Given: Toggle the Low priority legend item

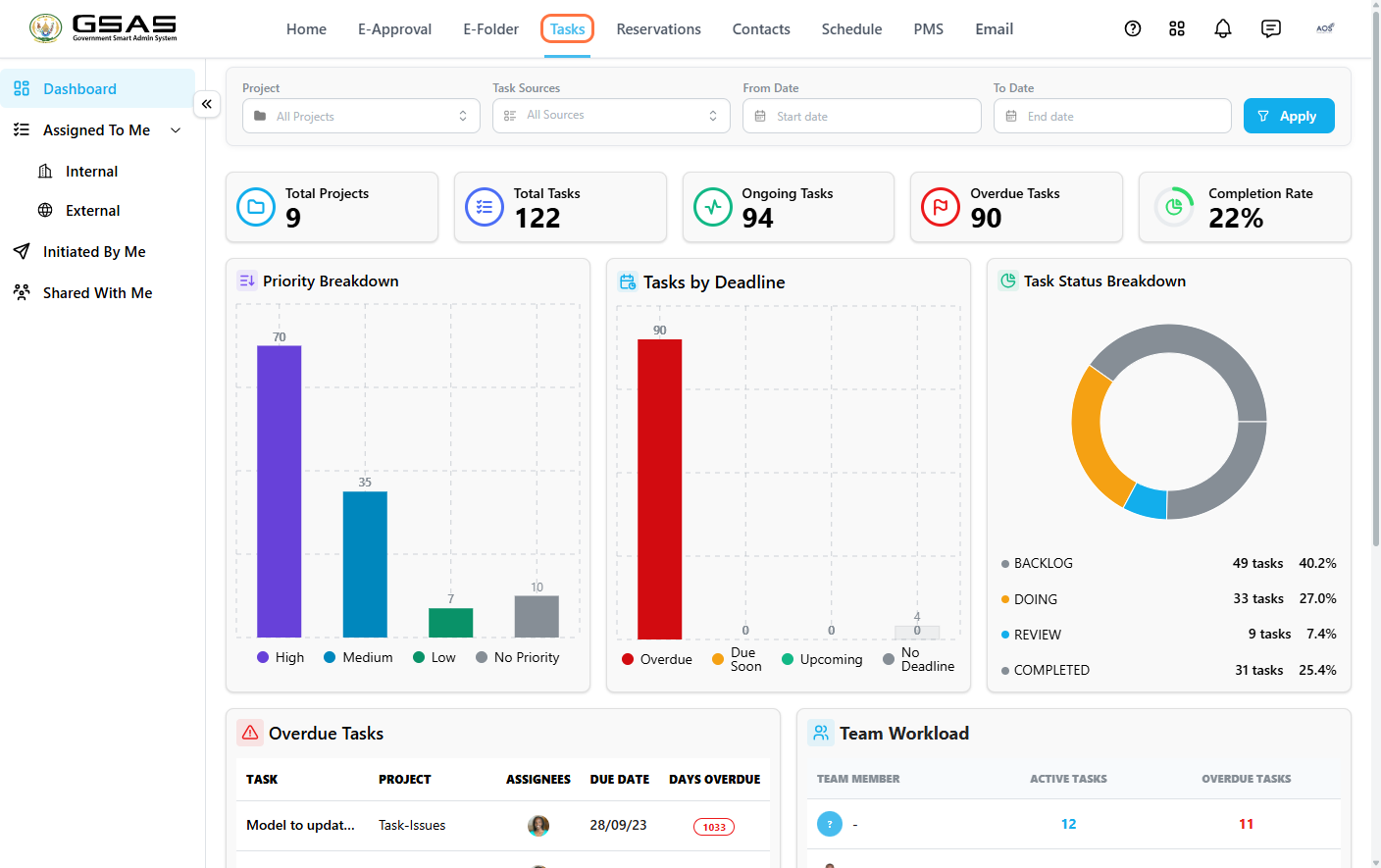Looking at the screenshot, I should coord(435,657).
